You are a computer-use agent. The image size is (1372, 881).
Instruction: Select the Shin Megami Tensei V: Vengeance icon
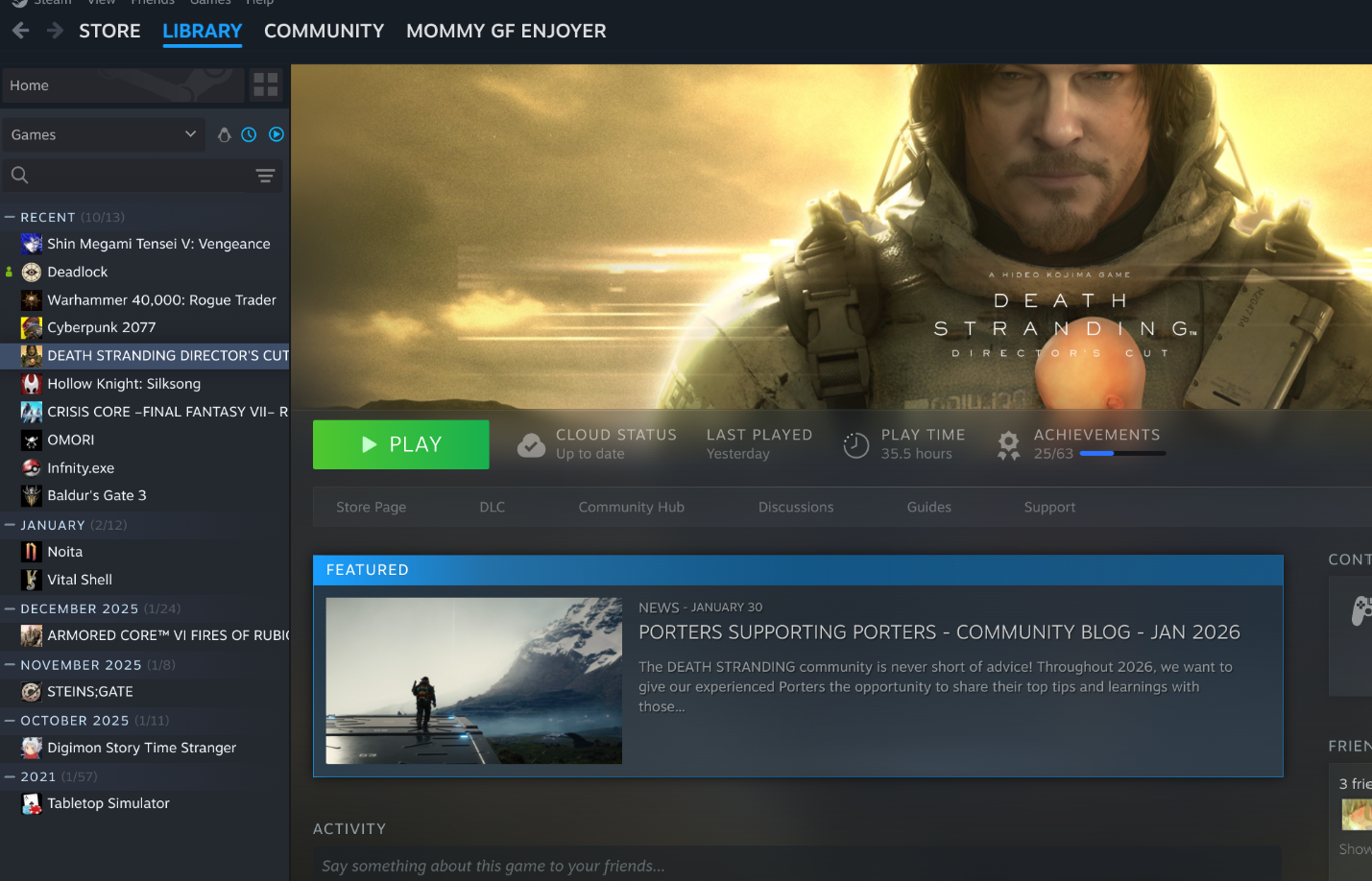tap(32, 244)
